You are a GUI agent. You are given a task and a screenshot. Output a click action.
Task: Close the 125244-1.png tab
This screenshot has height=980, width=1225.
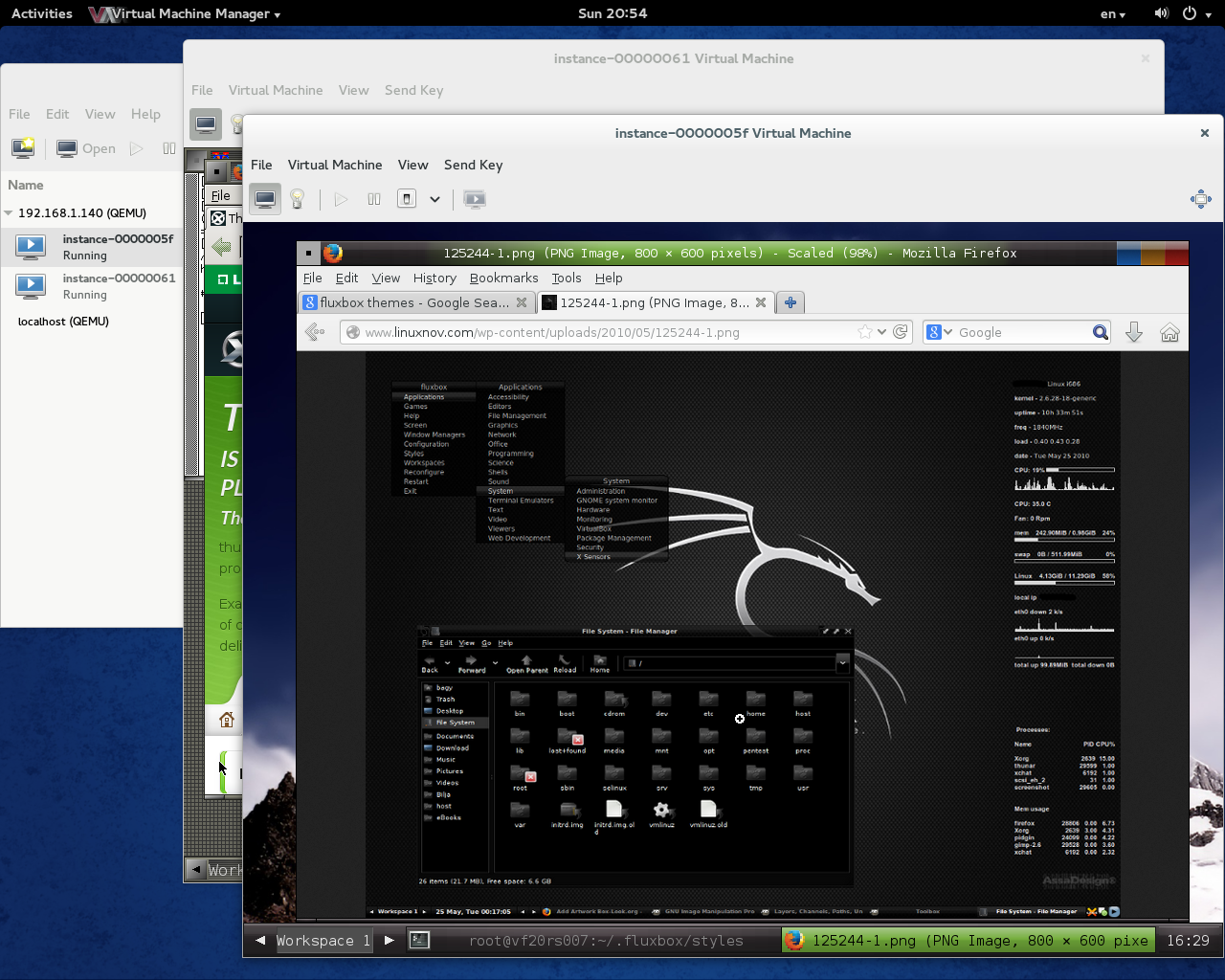(761, 302)
